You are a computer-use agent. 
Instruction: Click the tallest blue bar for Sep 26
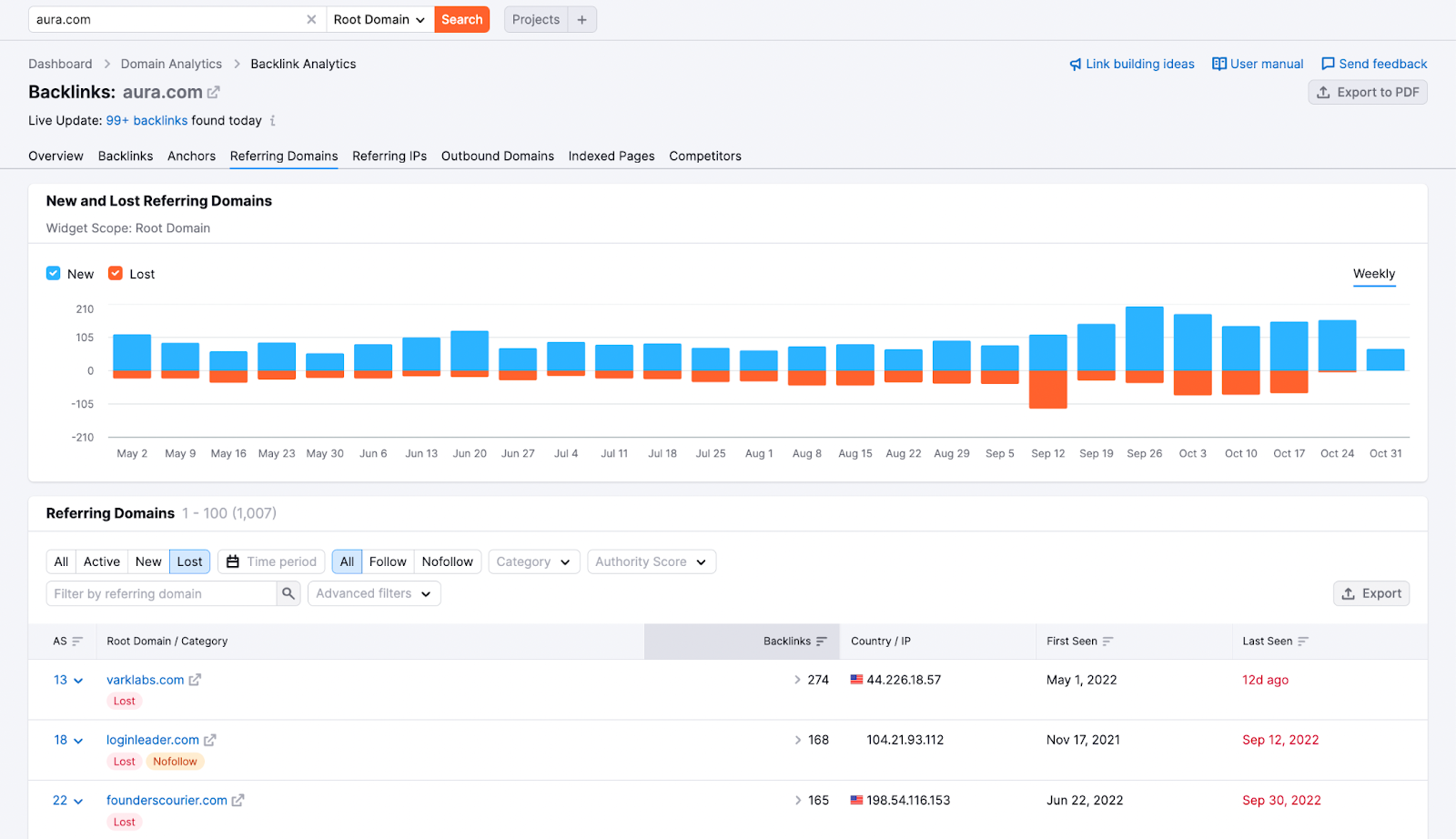click(x=1144, y=339)
